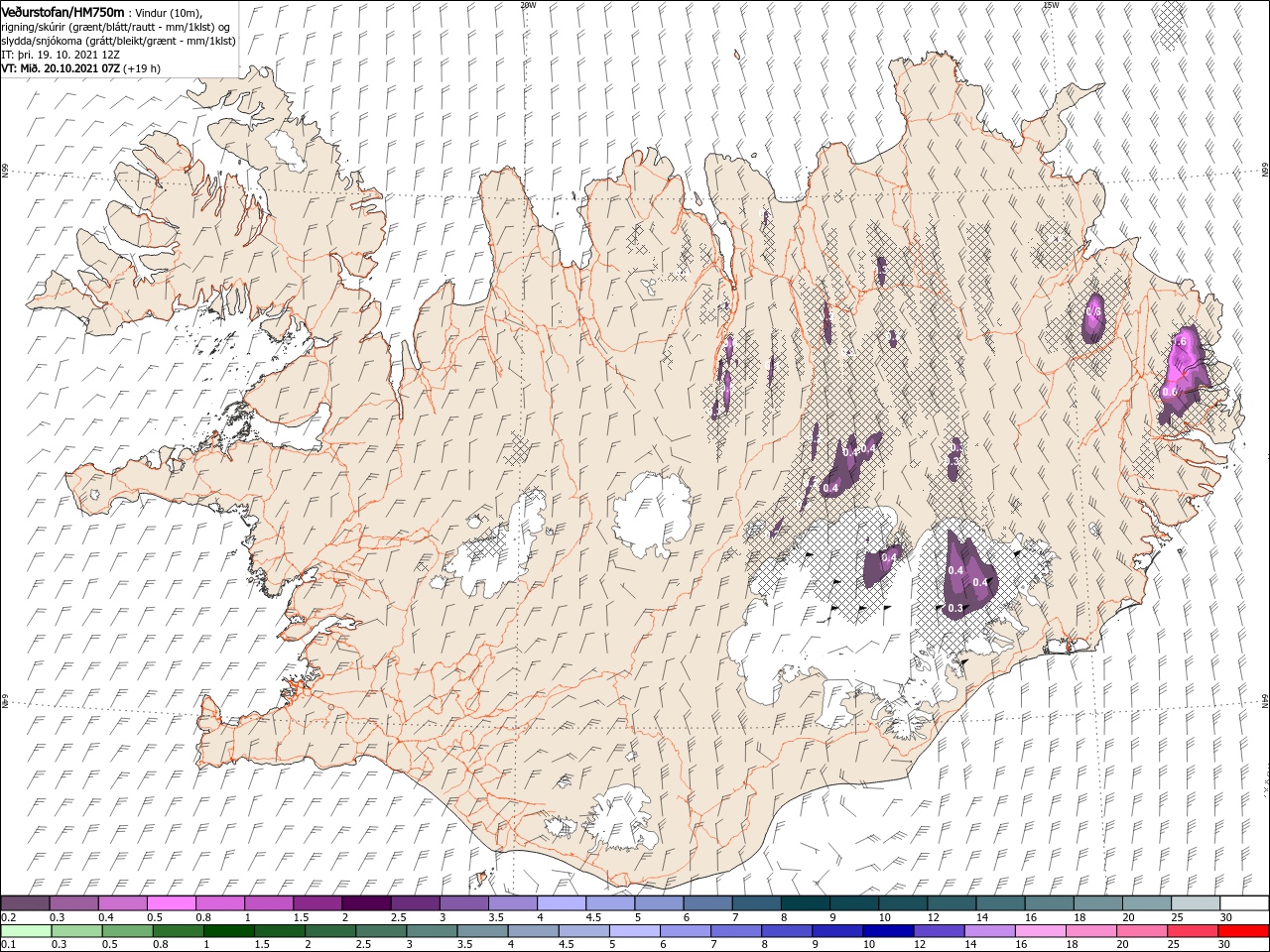Click the 0.2 label in the top legend row
1270x952 pixels.
click(x=8, y=917)
